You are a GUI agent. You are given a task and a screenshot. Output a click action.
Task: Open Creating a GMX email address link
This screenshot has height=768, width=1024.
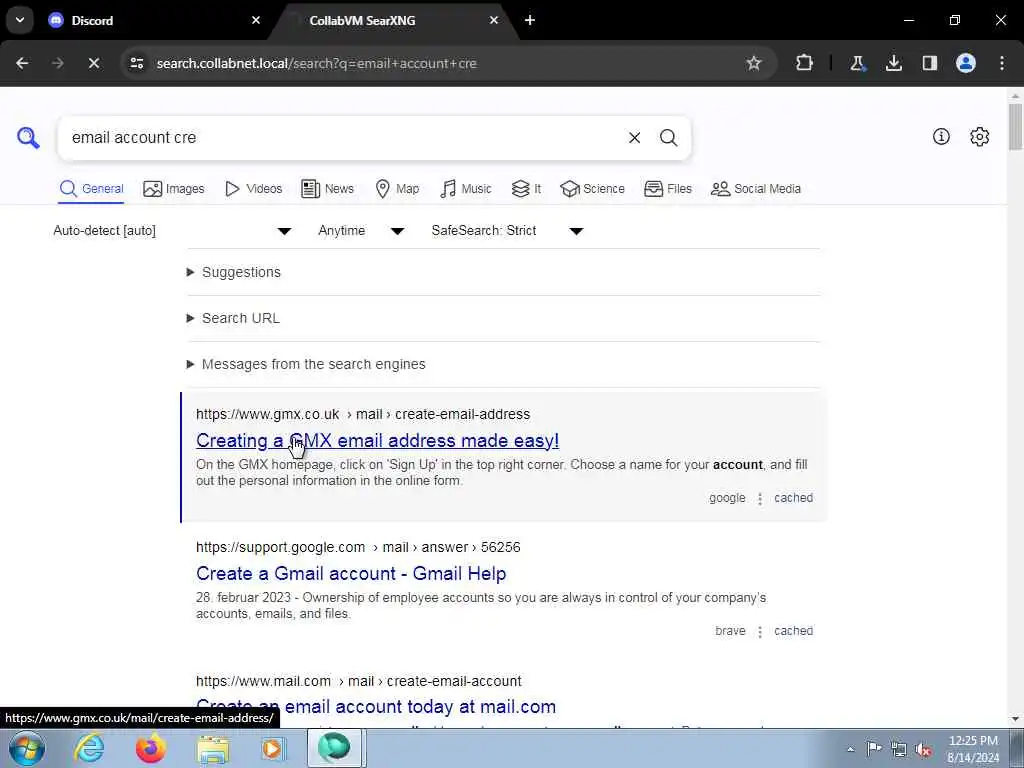tap(377, 440)
